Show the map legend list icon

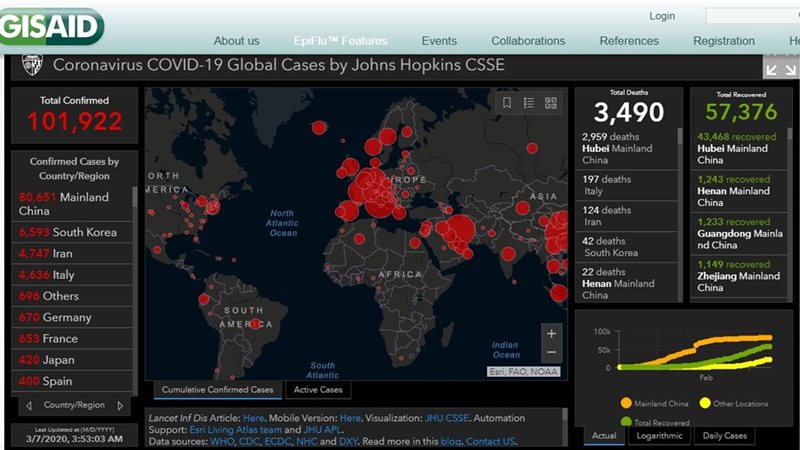(529, 103)
